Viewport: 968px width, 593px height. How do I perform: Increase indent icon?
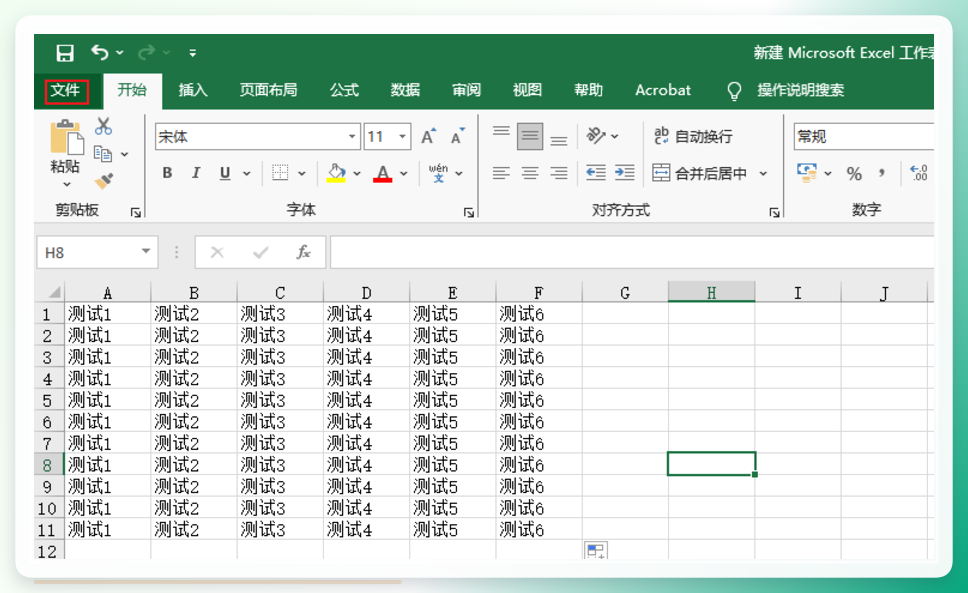pyautogui.click(x=624, y=173)
